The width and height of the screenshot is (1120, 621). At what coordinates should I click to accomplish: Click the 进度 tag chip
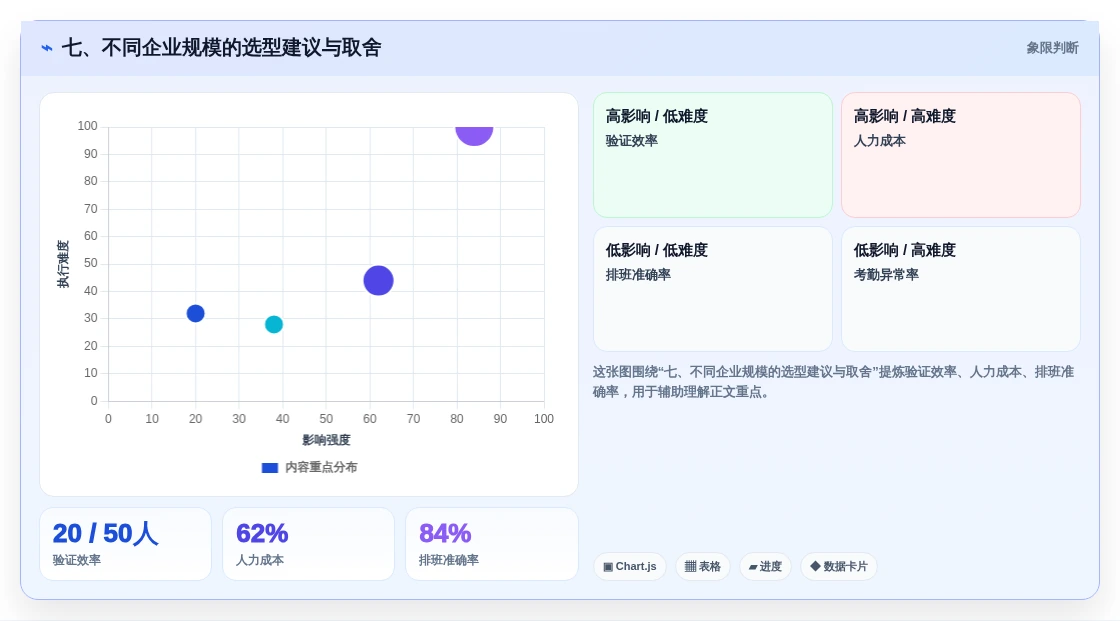point(765,567)
